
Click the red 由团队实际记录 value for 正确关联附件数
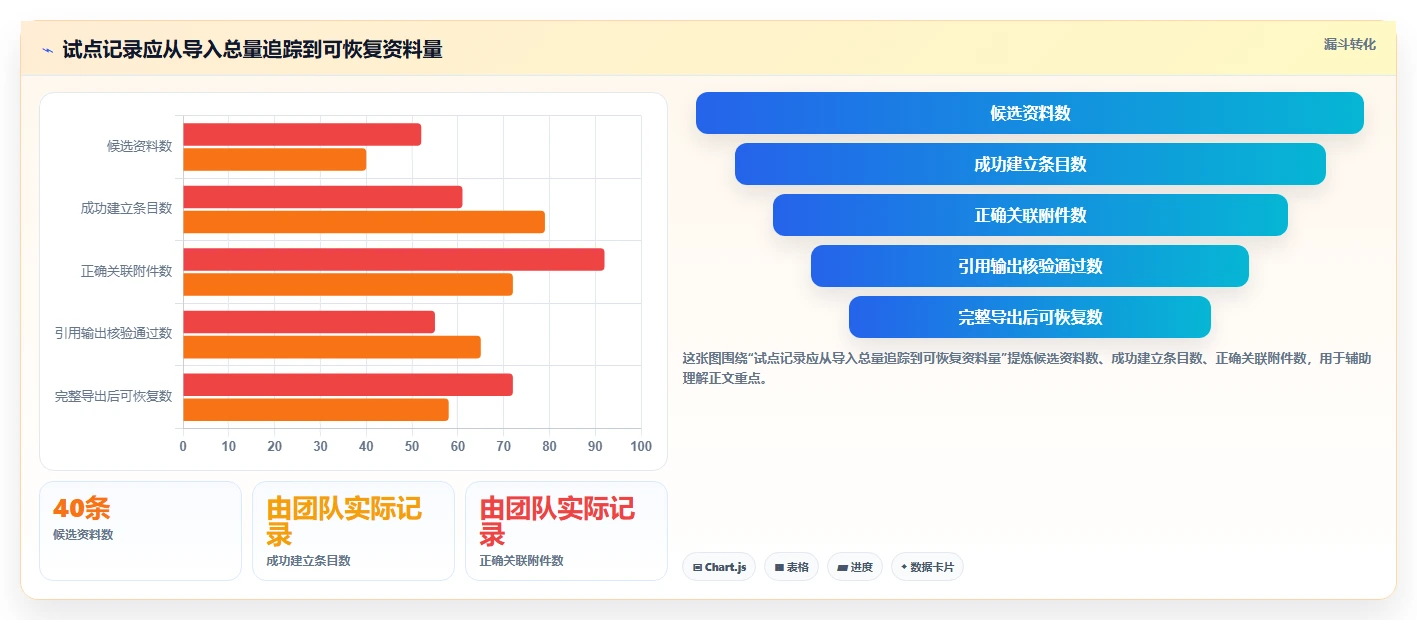coord(557,520)
